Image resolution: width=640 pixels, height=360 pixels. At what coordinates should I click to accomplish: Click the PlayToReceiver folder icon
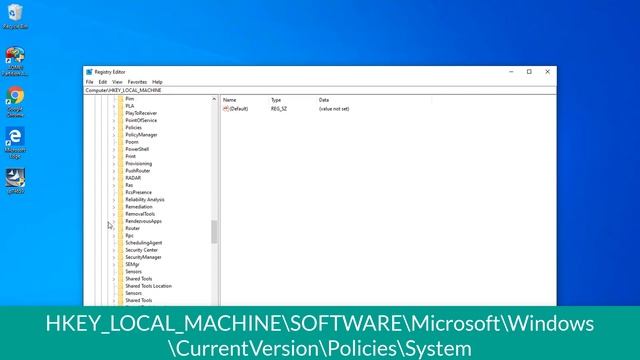tap(120, 113)
